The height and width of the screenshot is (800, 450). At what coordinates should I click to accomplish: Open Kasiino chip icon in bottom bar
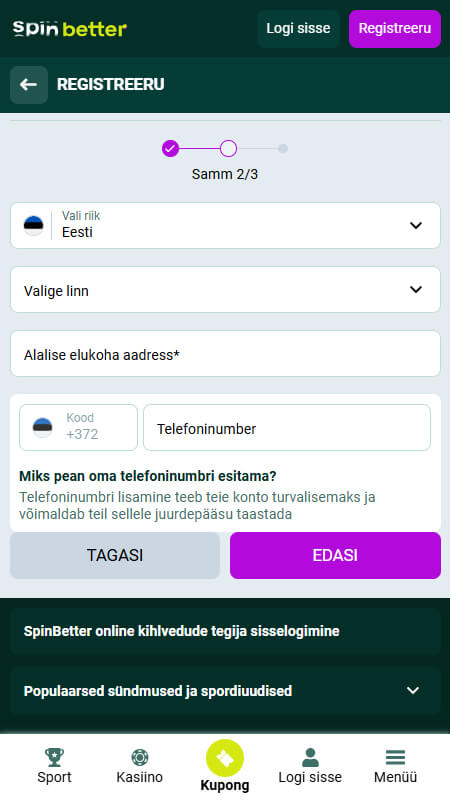tap(139, 757)
